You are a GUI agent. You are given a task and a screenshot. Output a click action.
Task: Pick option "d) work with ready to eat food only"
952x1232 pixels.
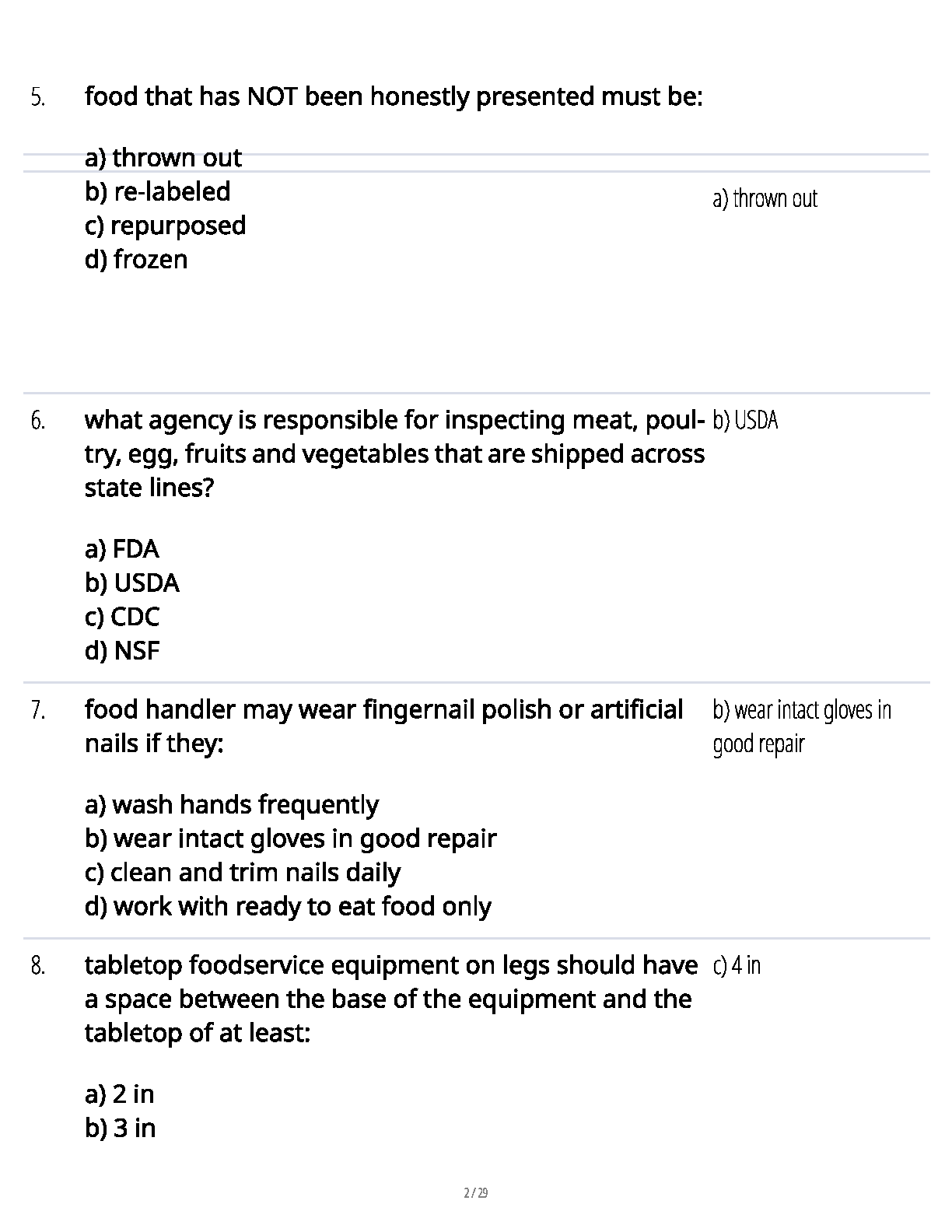pos(288,907)
